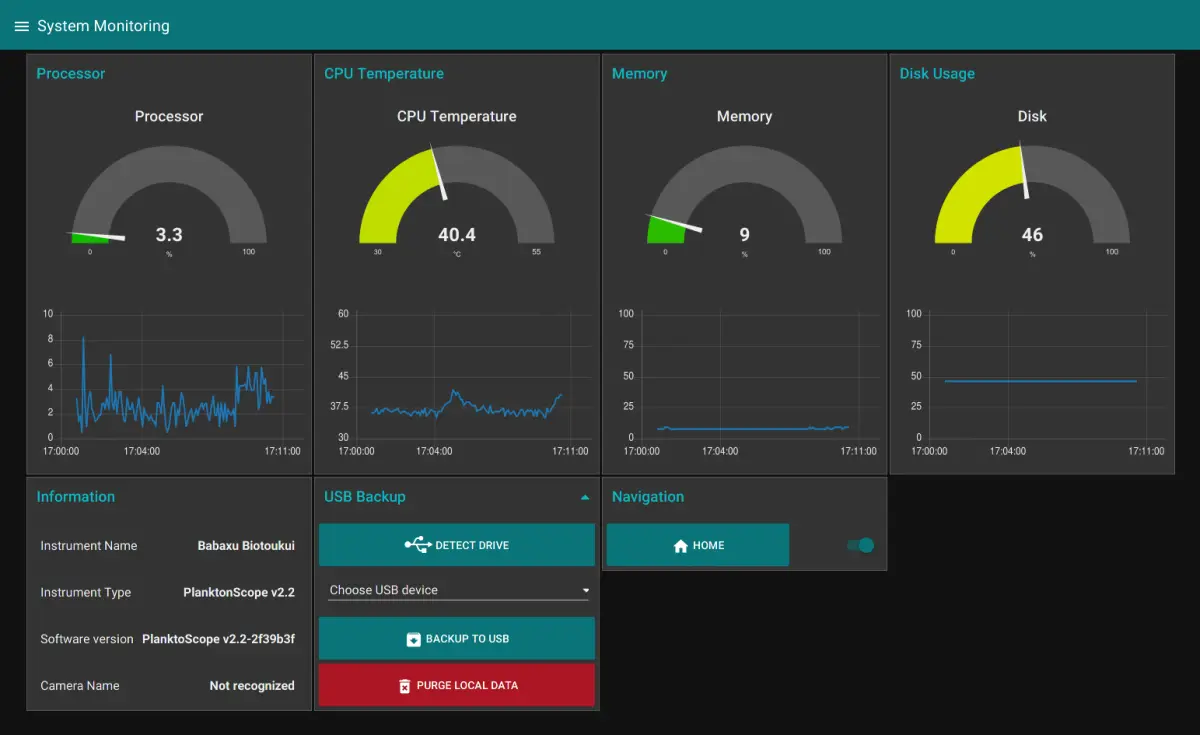
Task: Click the Home button in Navigation
Action: pos(697,545)
